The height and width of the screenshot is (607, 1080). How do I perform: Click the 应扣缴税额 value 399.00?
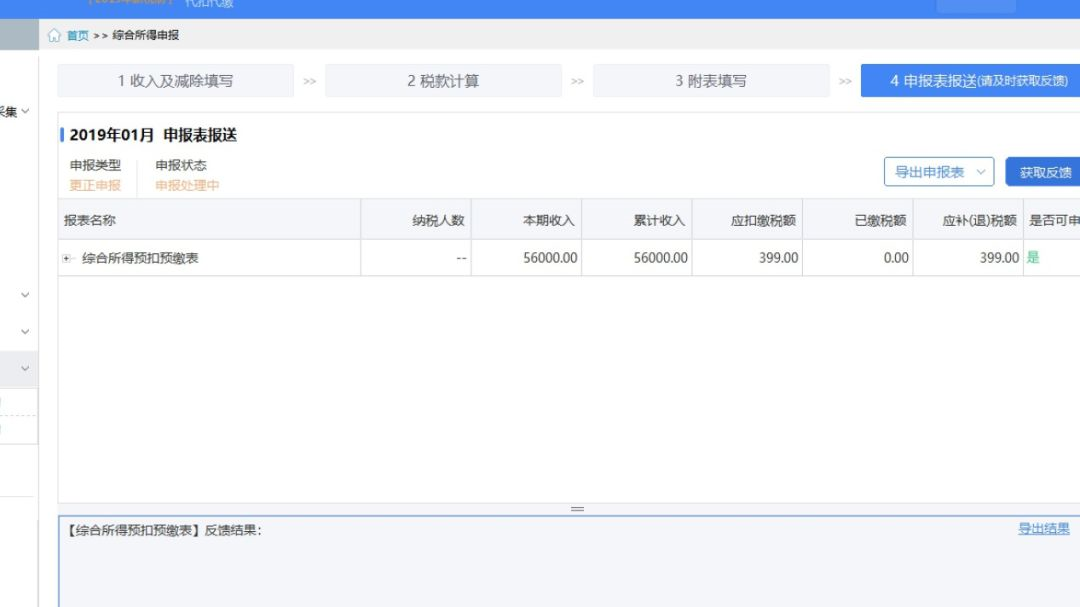pos(778,258)
